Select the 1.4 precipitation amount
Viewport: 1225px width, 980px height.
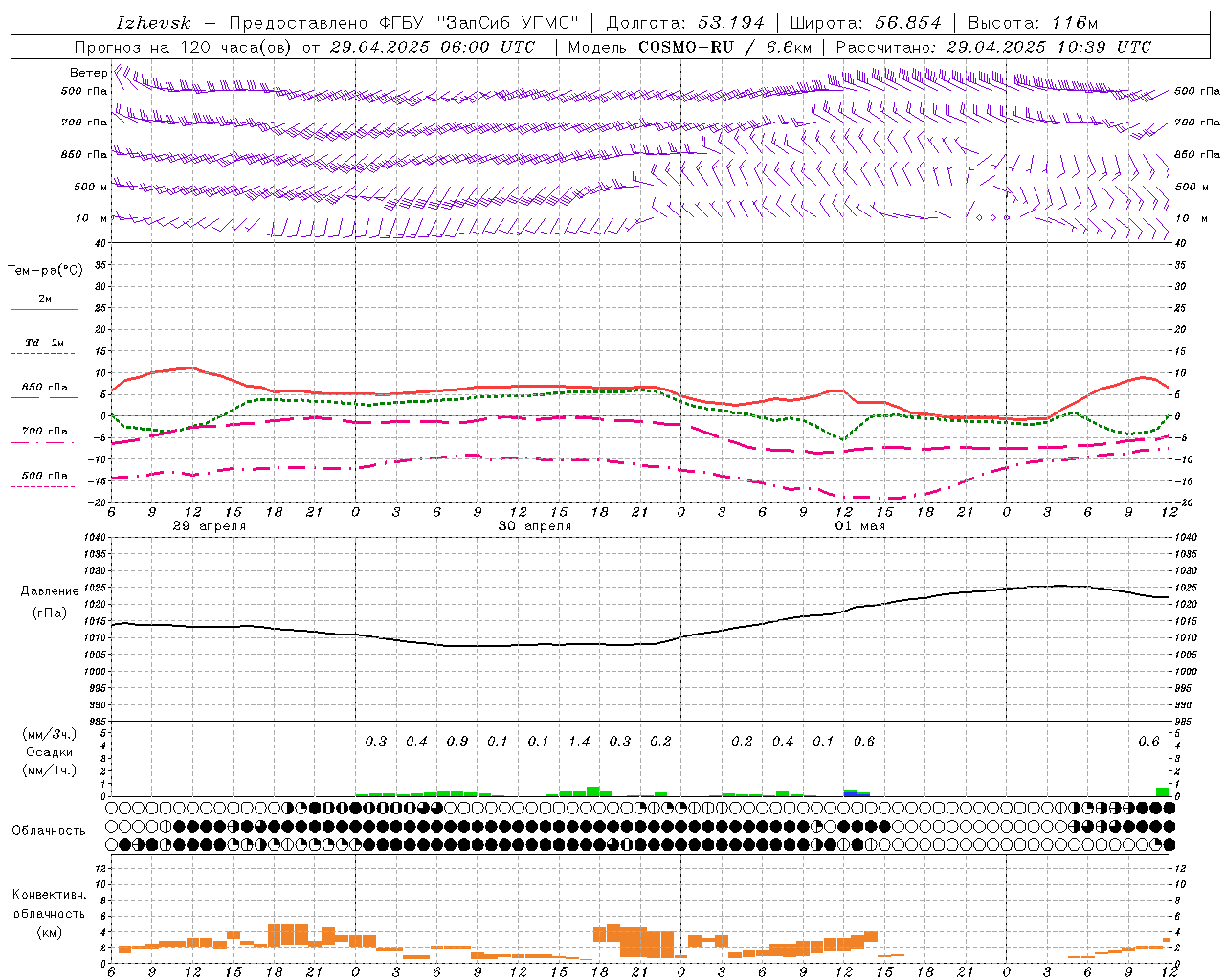coord(579,742)
